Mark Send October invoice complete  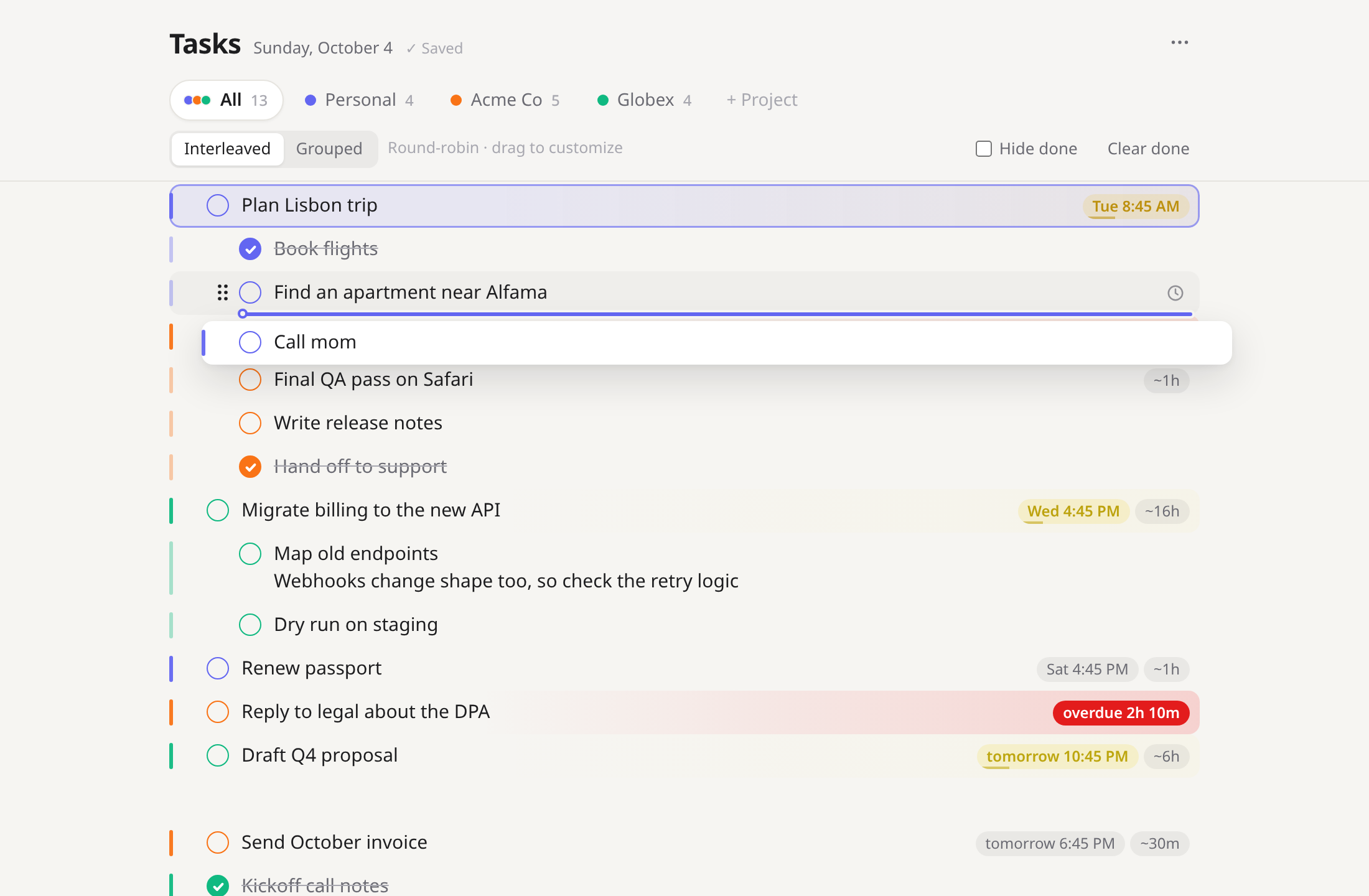[x=218, y=842]
